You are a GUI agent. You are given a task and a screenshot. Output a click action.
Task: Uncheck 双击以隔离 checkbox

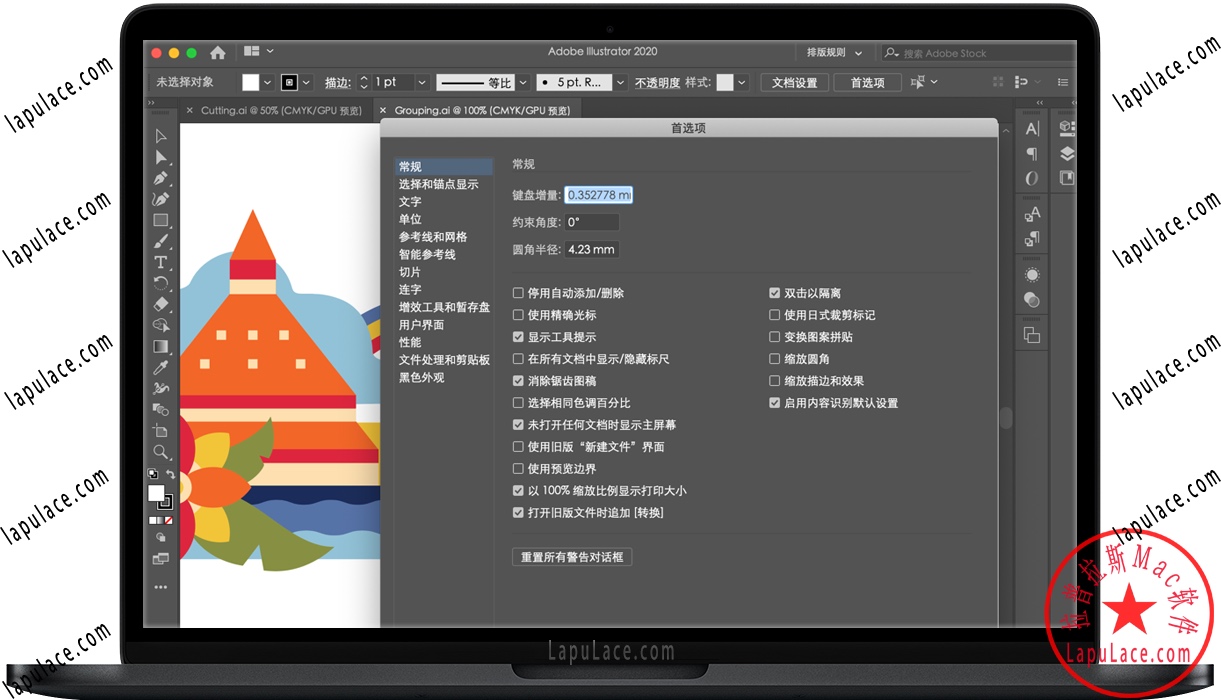point(774,293)
